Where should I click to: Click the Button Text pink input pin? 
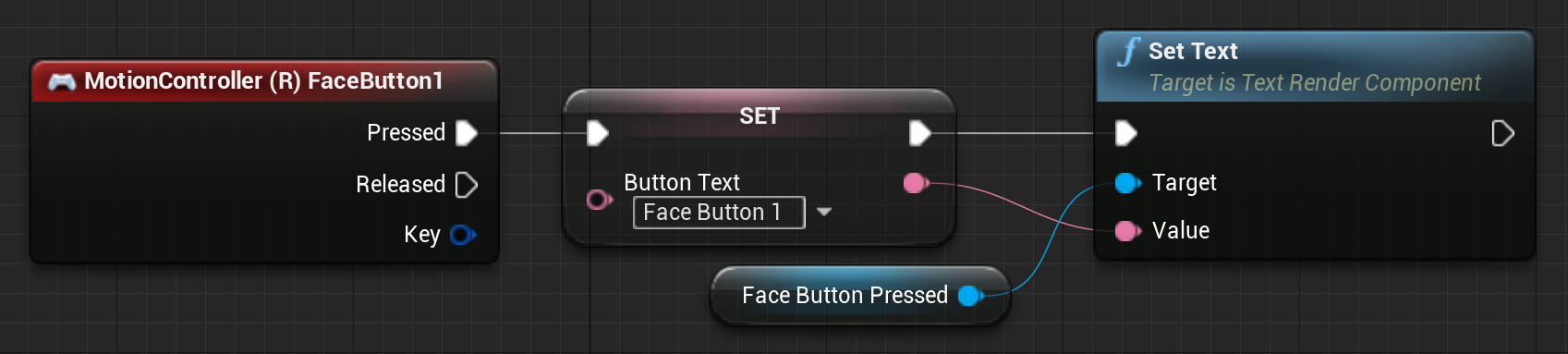pos(599,199)
